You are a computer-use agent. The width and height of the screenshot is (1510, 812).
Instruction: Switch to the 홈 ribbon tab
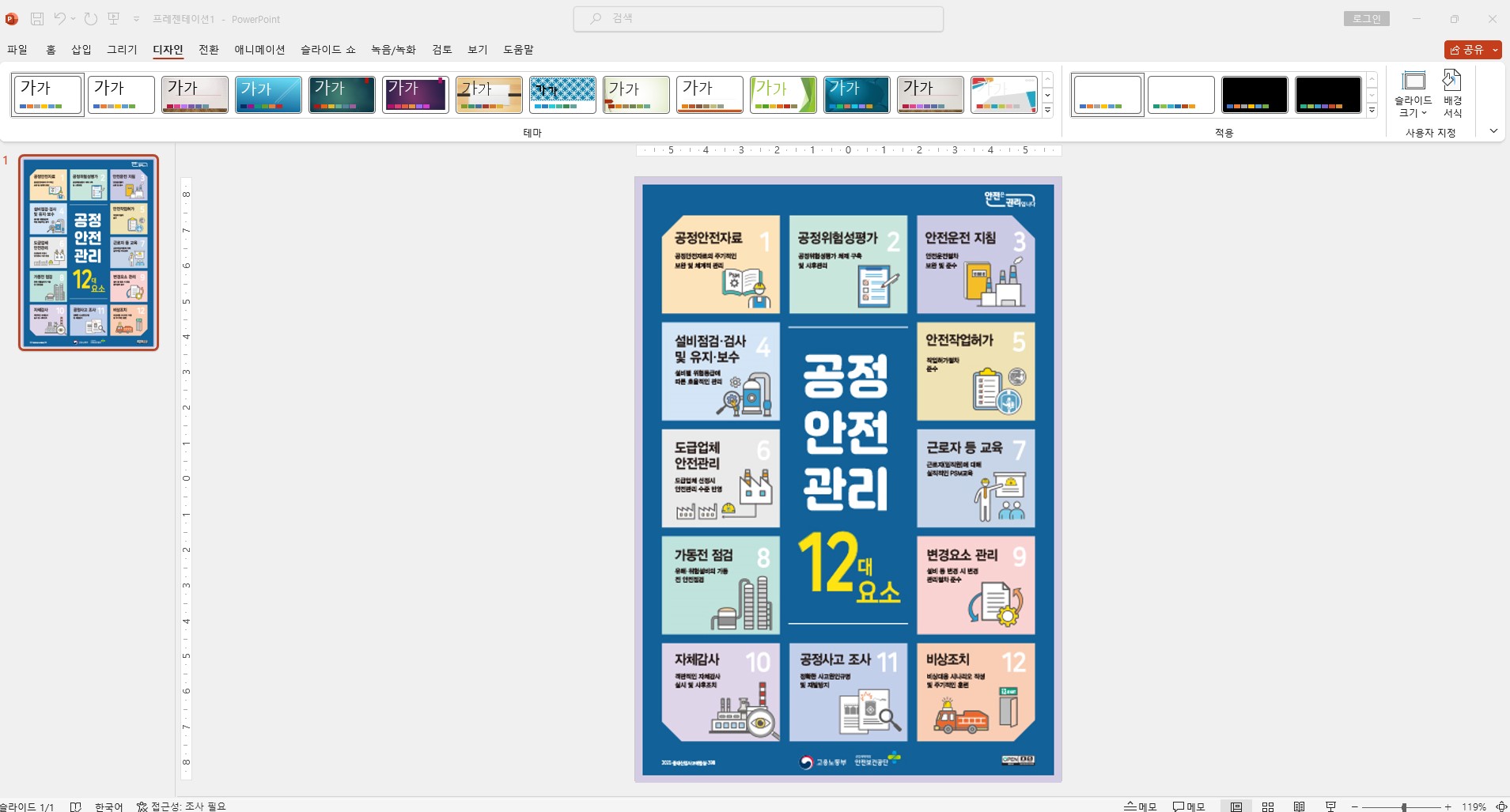click(x=51, y=49)
